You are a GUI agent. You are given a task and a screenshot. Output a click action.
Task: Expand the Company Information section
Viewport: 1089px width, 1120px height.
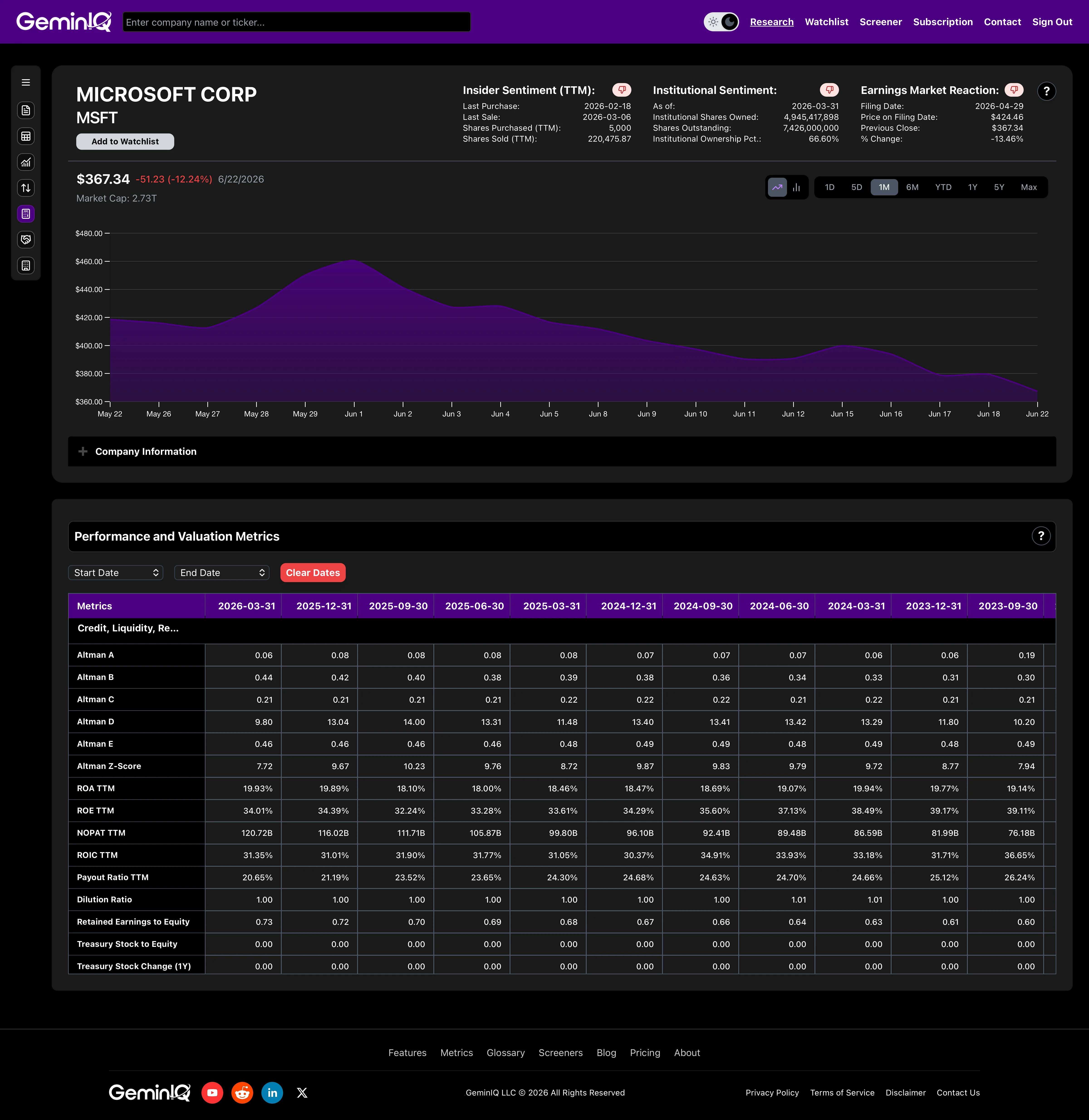[x=562, y=451]
